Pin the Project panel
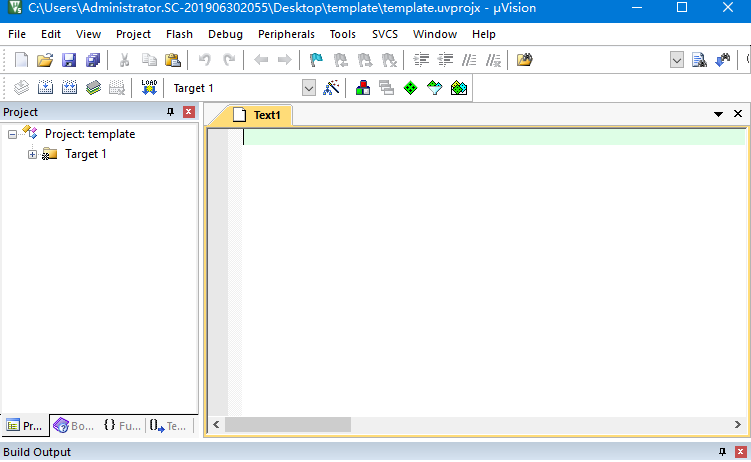751x462 pixels. (x=170, y=112)
